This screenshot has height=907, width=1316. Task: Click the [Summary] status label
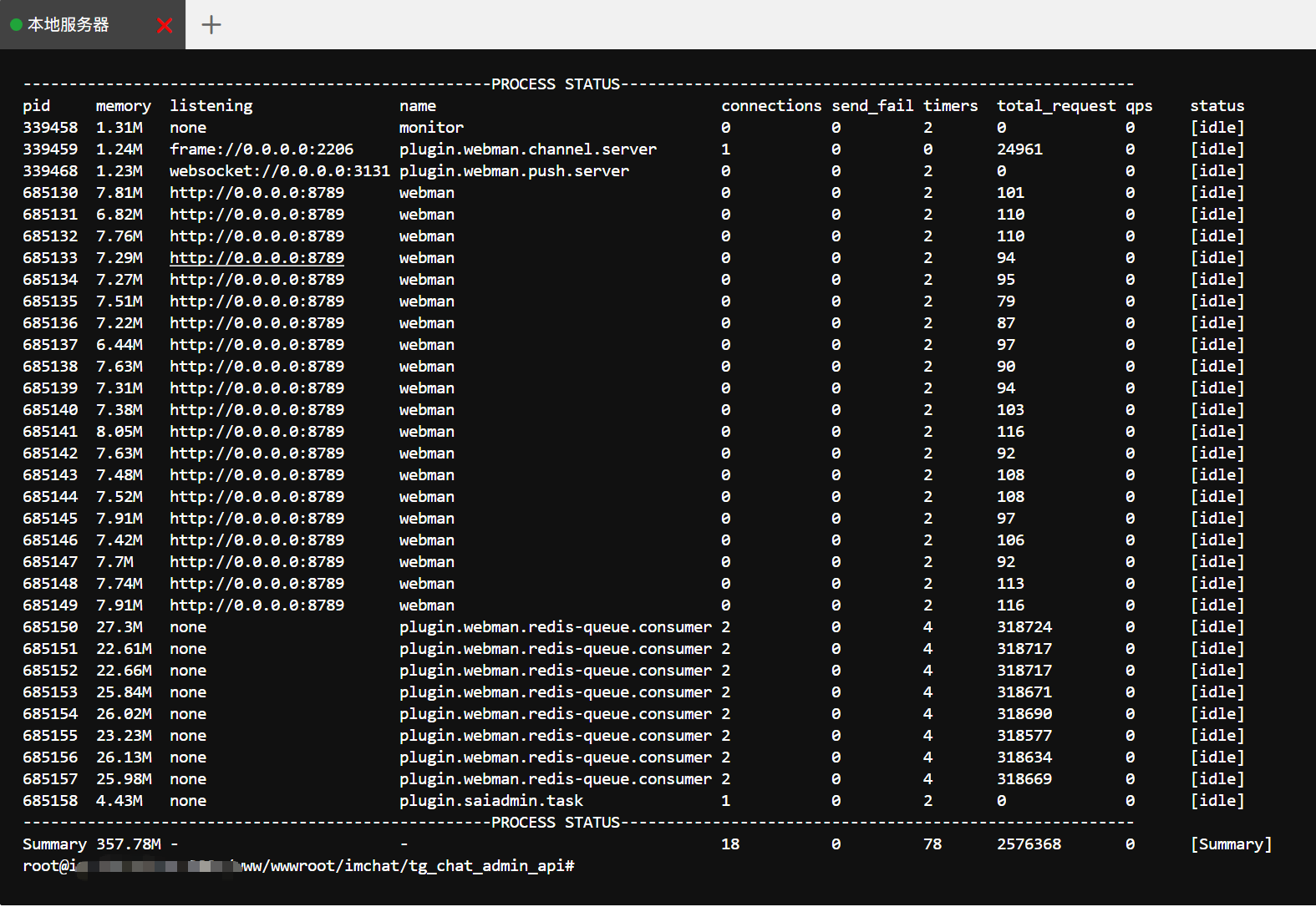pos(1230,844)
